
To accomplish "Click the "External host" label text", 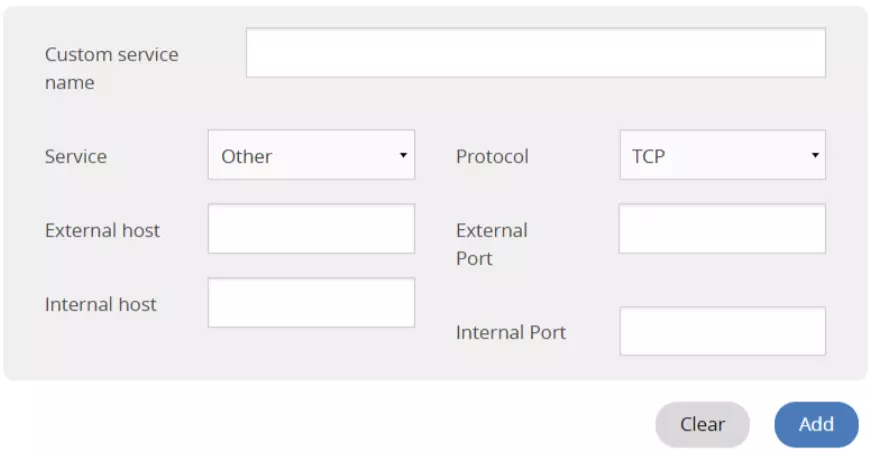I will pos(102,230).
